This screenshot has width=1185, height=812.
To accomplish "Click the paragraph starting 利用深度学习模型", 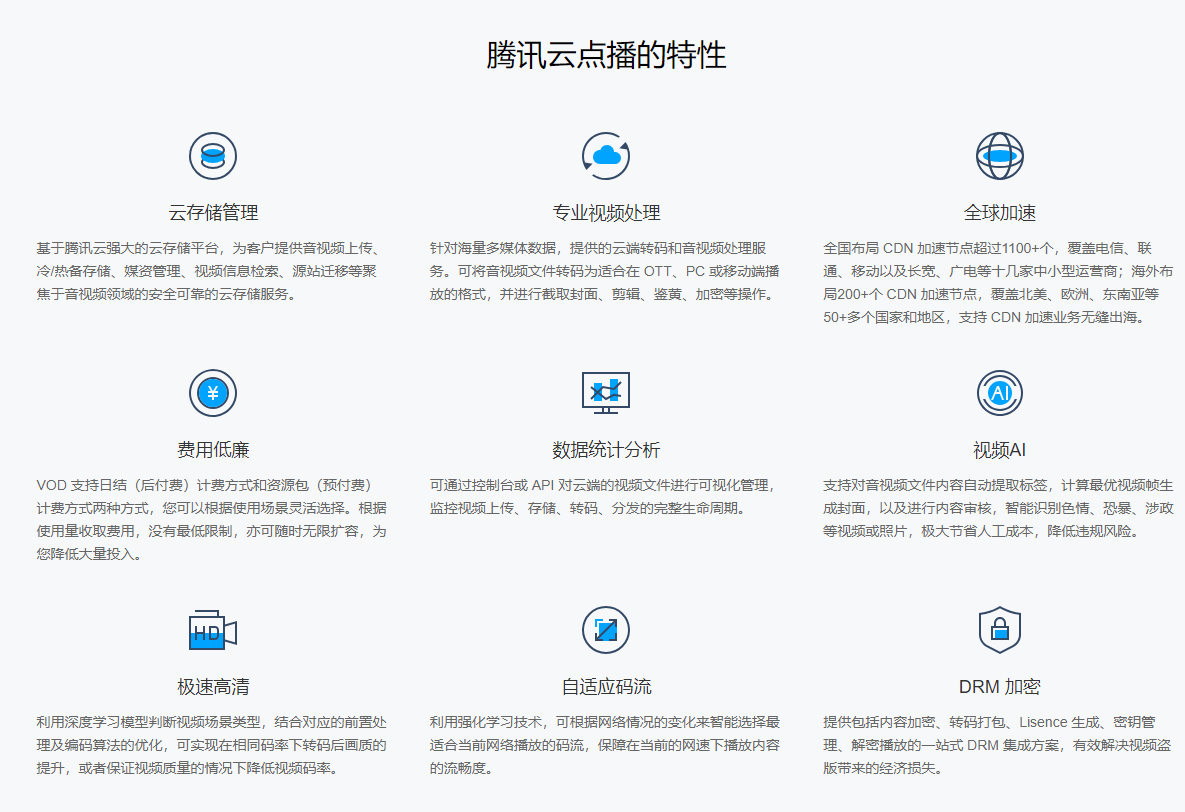I will tap(212, 745).
